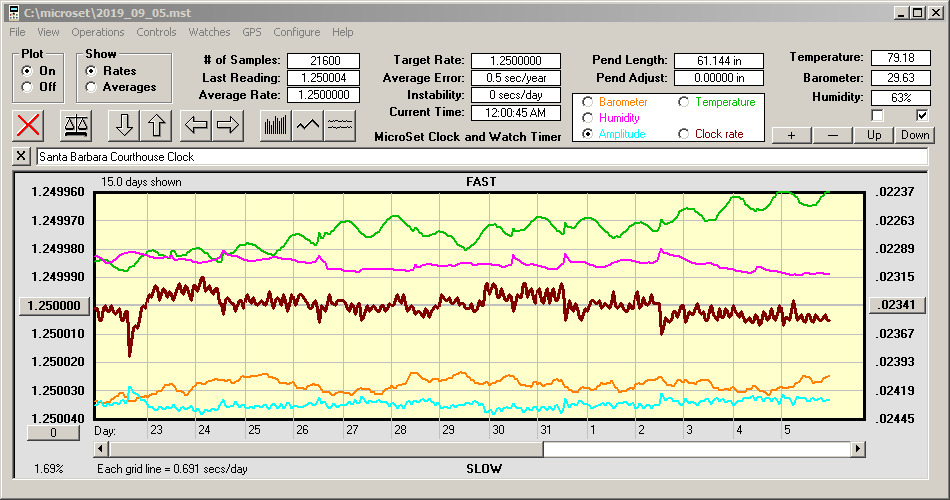The width and height of the screenshot is (950, 500).
Task: Click the Barometer value field
Action: tap(900, 78)
